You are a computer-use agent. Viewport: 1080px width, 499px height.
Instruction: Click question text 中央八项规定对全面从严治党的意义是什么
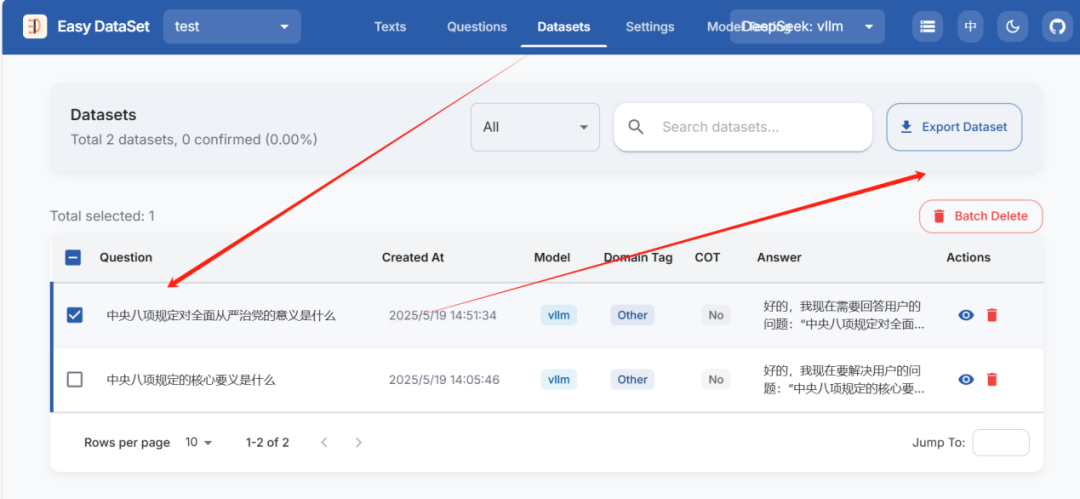[221, 316]
